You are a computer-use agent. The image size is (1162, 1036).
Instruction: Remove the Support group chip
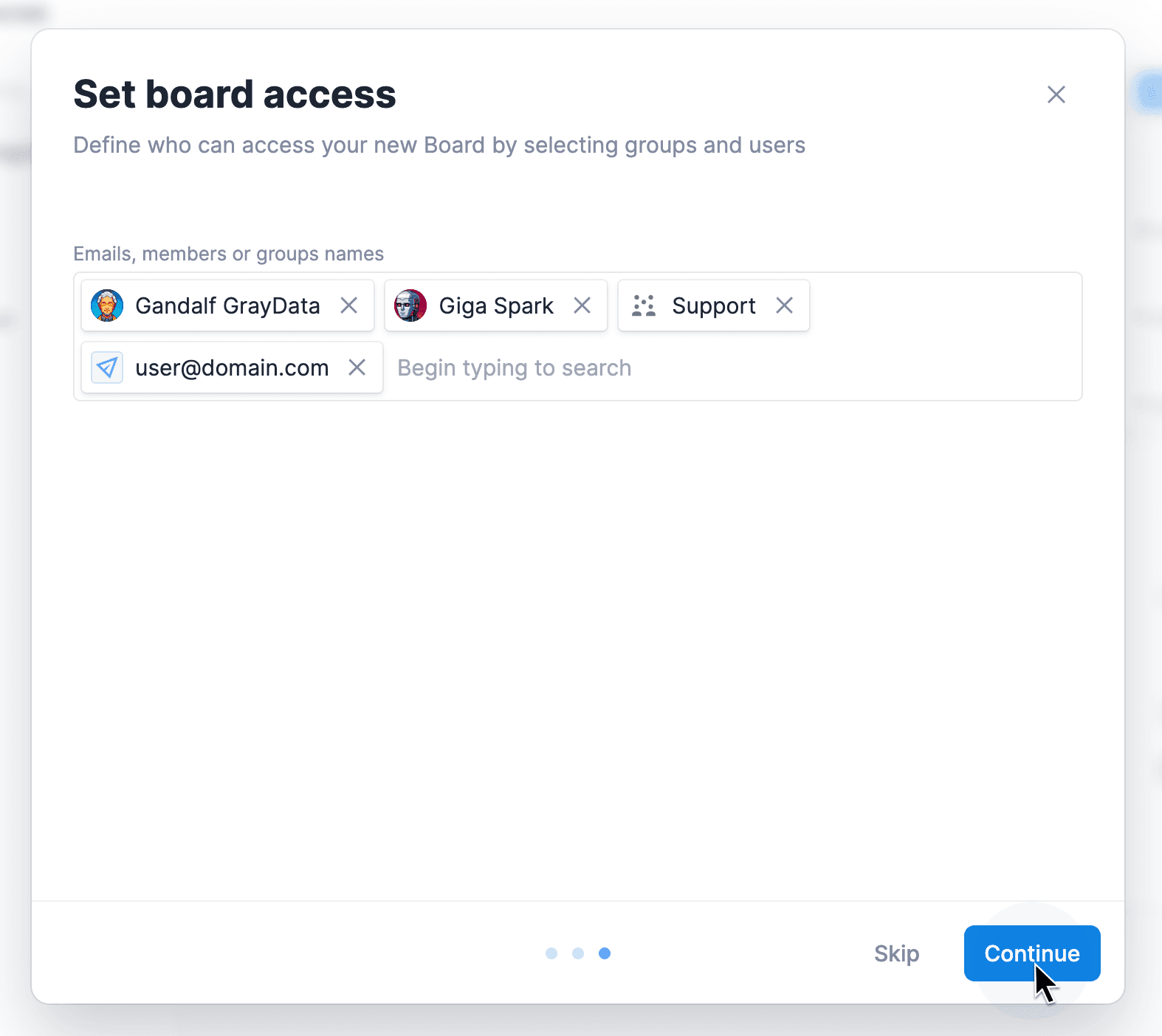pyautogui.click(x=785, y=305)
